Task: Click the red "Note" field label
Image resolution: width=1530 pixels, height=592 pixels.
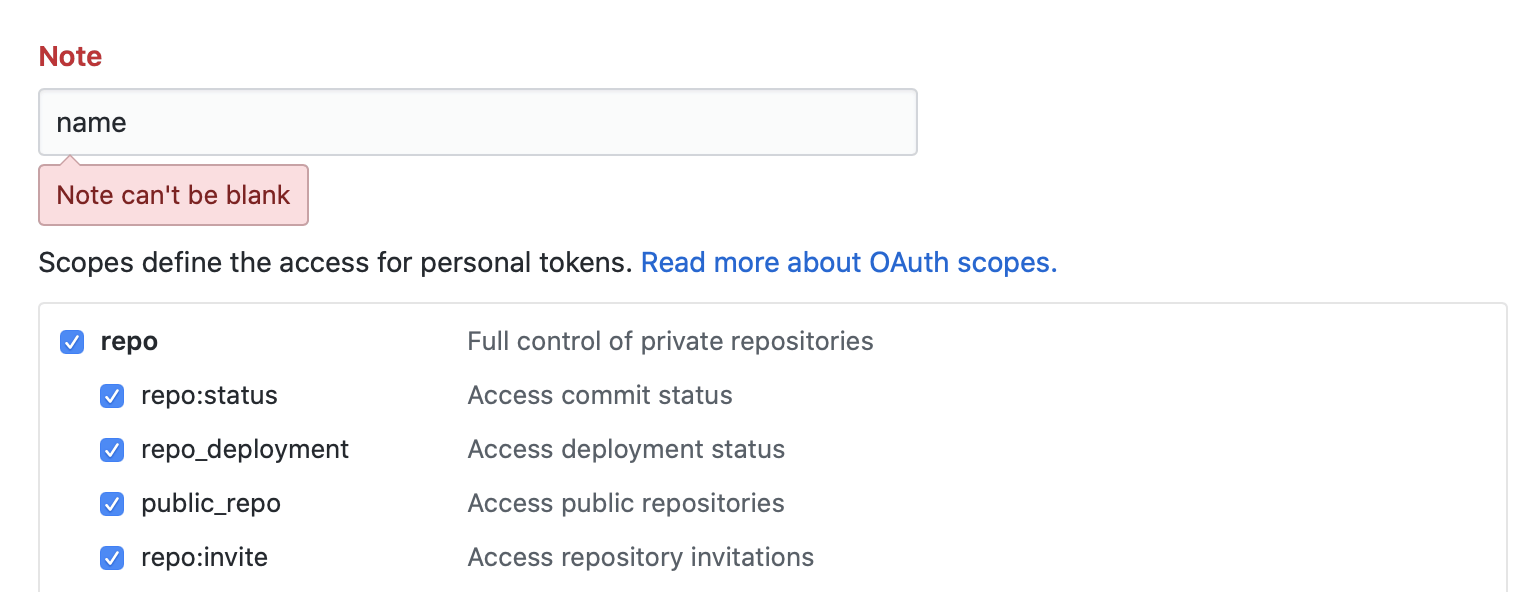Action: pyautogui.click(x=70, y=57)
